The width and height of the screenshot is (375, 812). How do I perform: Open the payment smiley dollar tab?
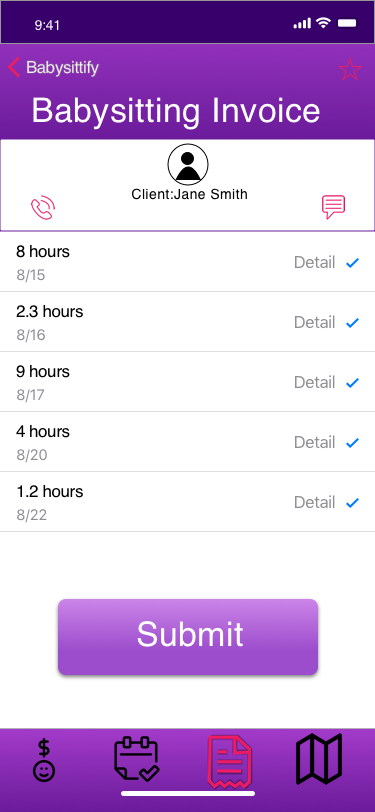point(44,760)
